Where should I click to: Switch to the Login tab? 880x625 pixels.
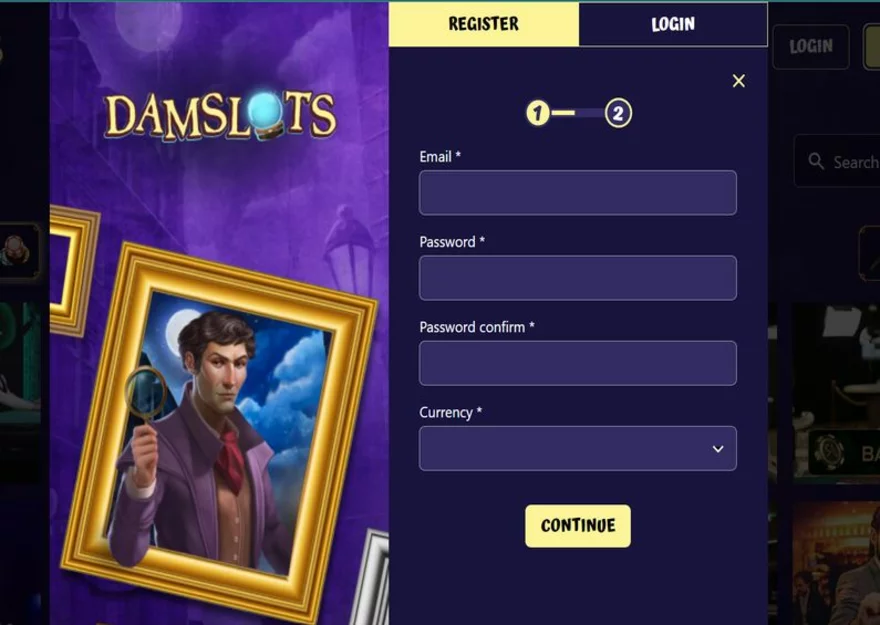[673, 24]
